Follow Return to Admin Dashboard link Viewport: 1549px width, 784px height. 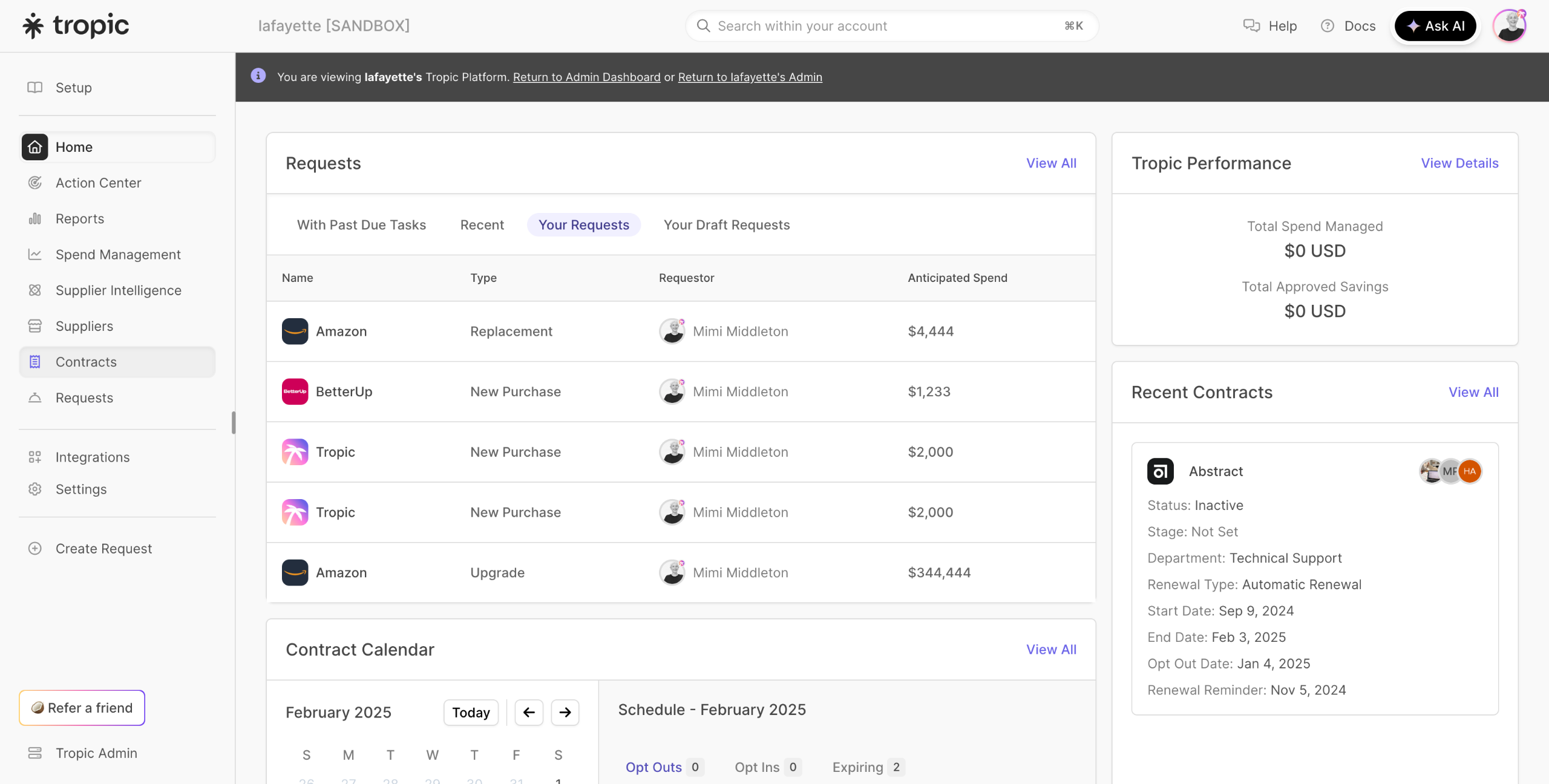coord(586,77)
